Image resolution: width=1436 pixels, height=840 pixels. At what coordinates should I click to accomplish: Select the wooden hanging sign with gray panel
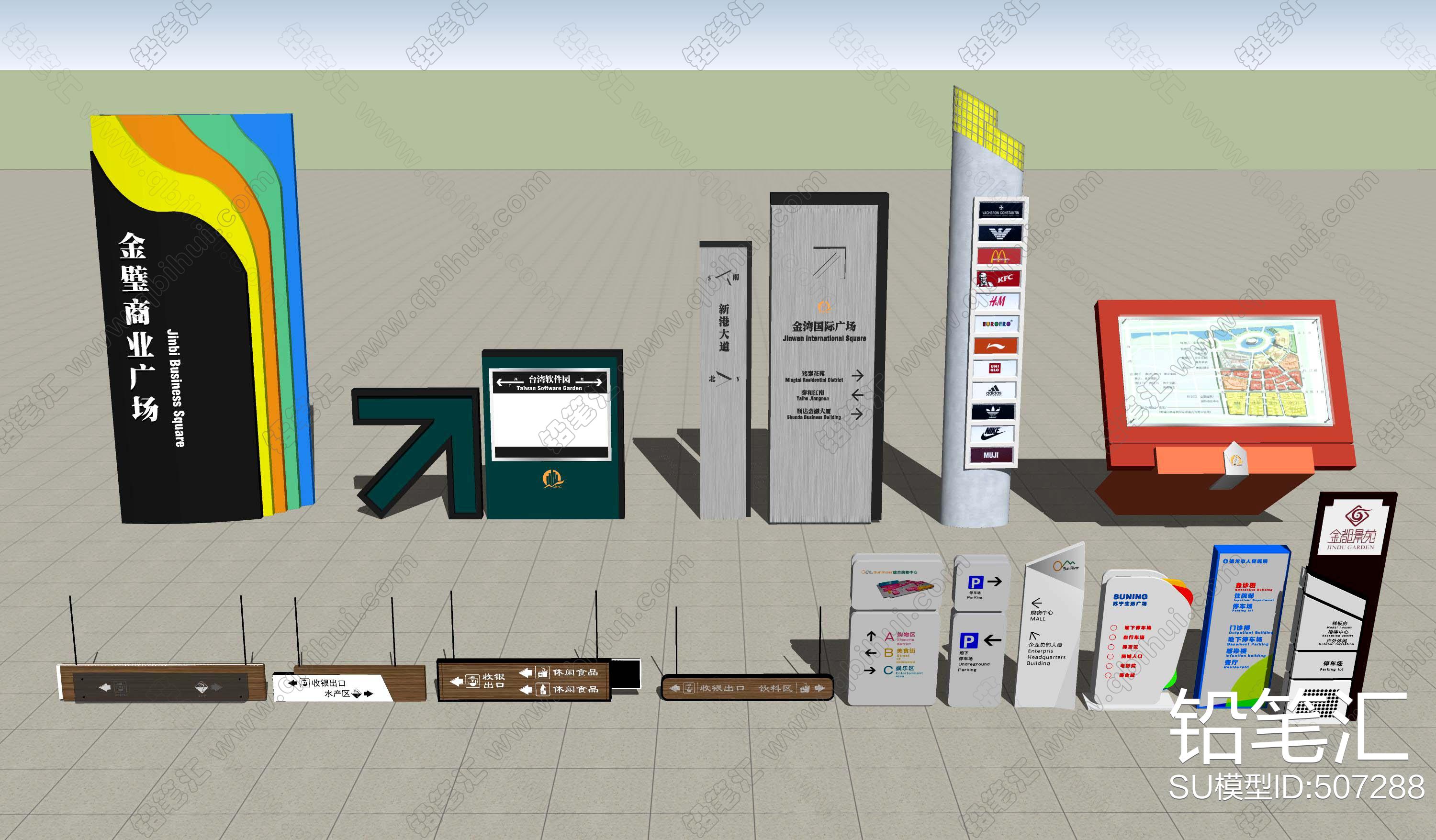[x=162, y=682]
